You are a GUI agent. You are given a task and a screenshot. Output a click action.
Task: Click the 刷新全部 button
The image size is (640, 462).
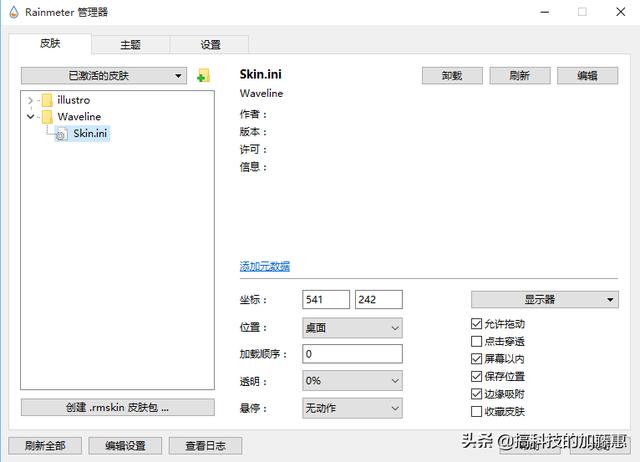[45, 446]
